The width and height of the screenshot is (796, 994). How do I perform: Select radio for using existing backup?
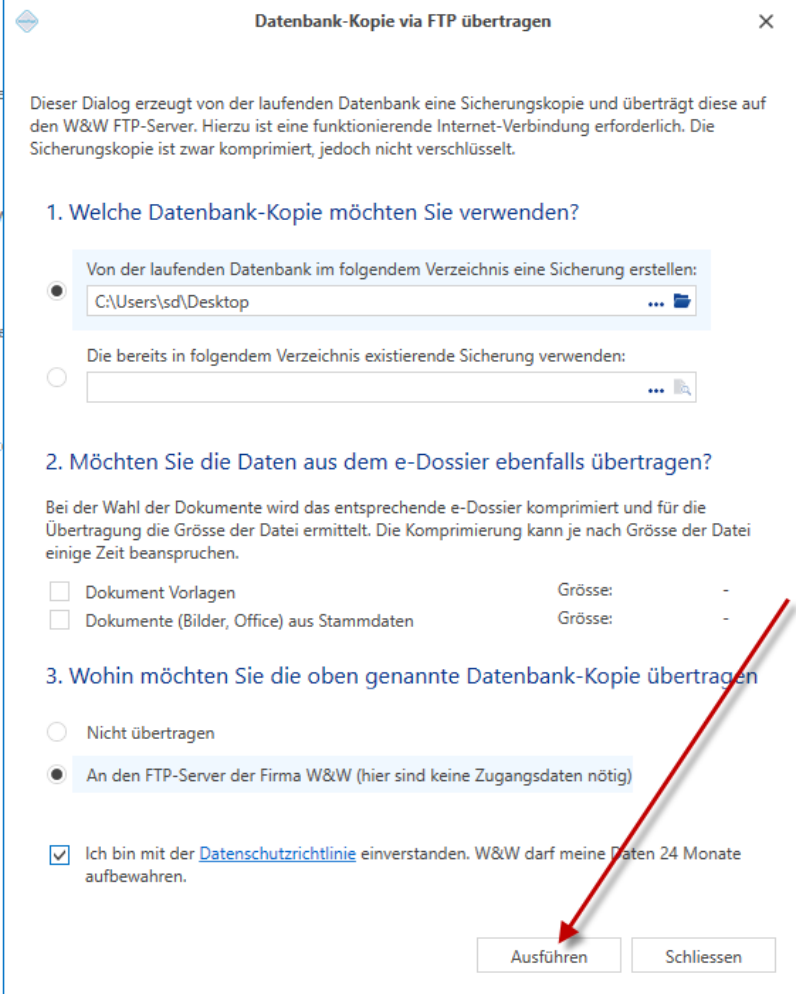click(57, 377)
